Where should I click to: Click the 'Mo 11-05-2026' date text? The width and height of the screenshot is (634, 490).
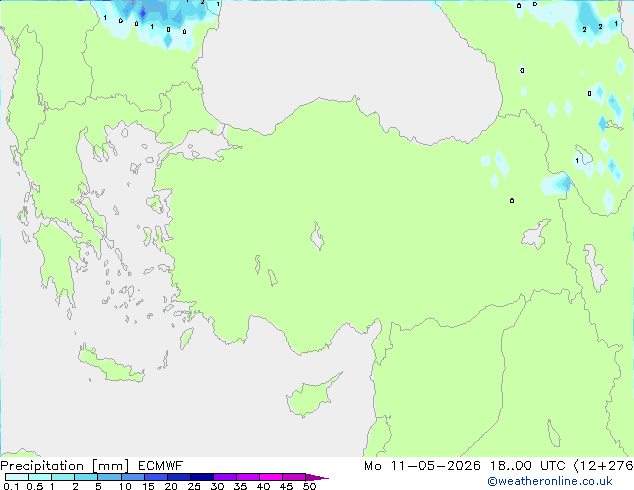pos(422,466)
